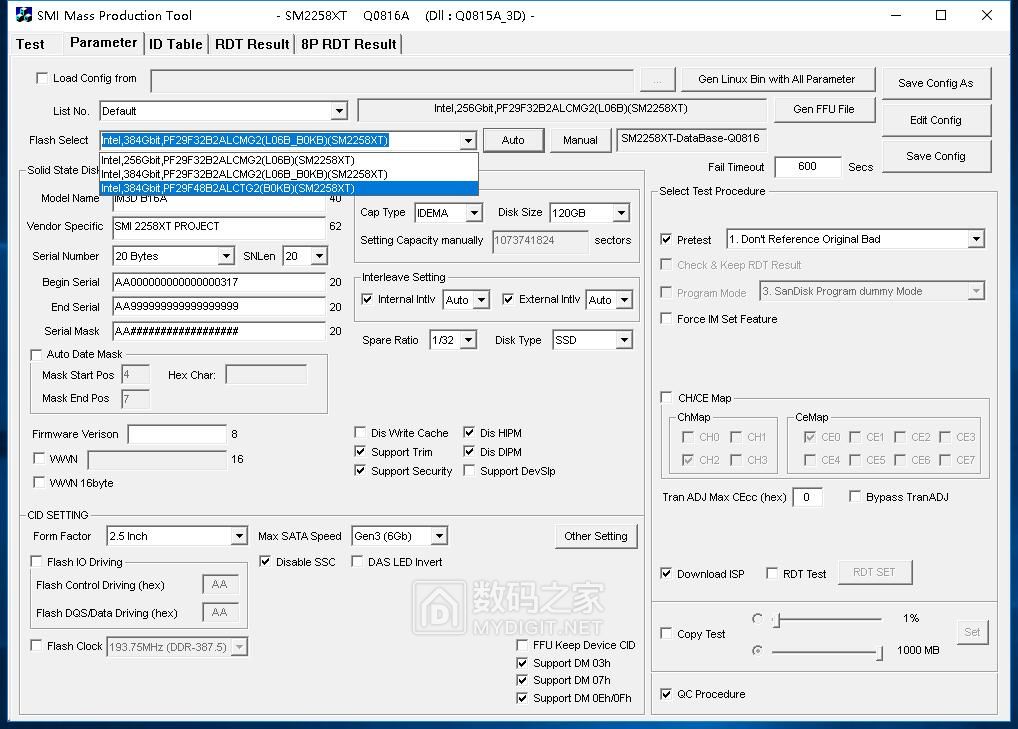
Task: Enable Bypass TranADJ checkbox
Action: point(855,497)
